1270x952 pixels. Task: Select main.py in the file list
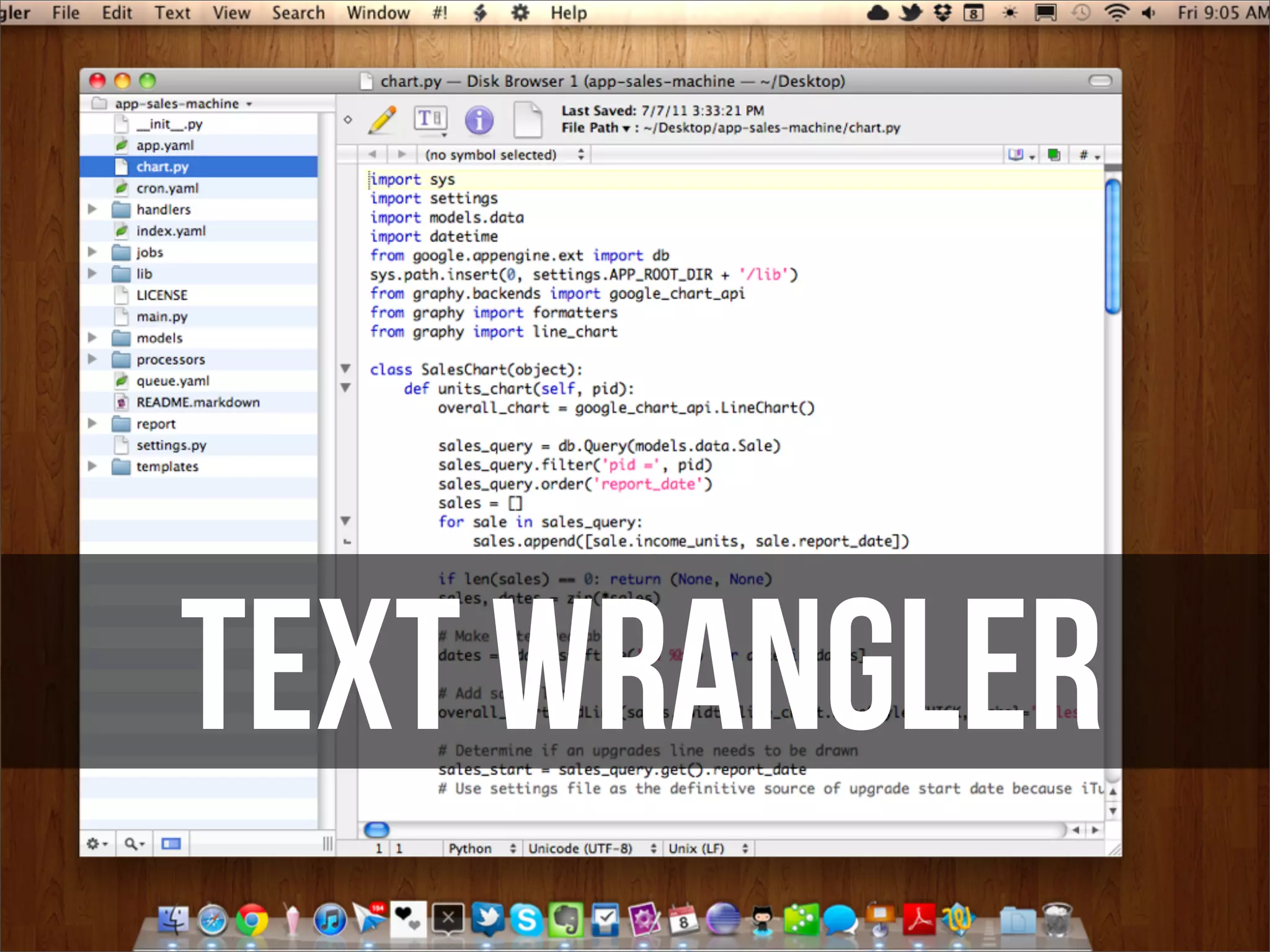[x=198, y=316]
